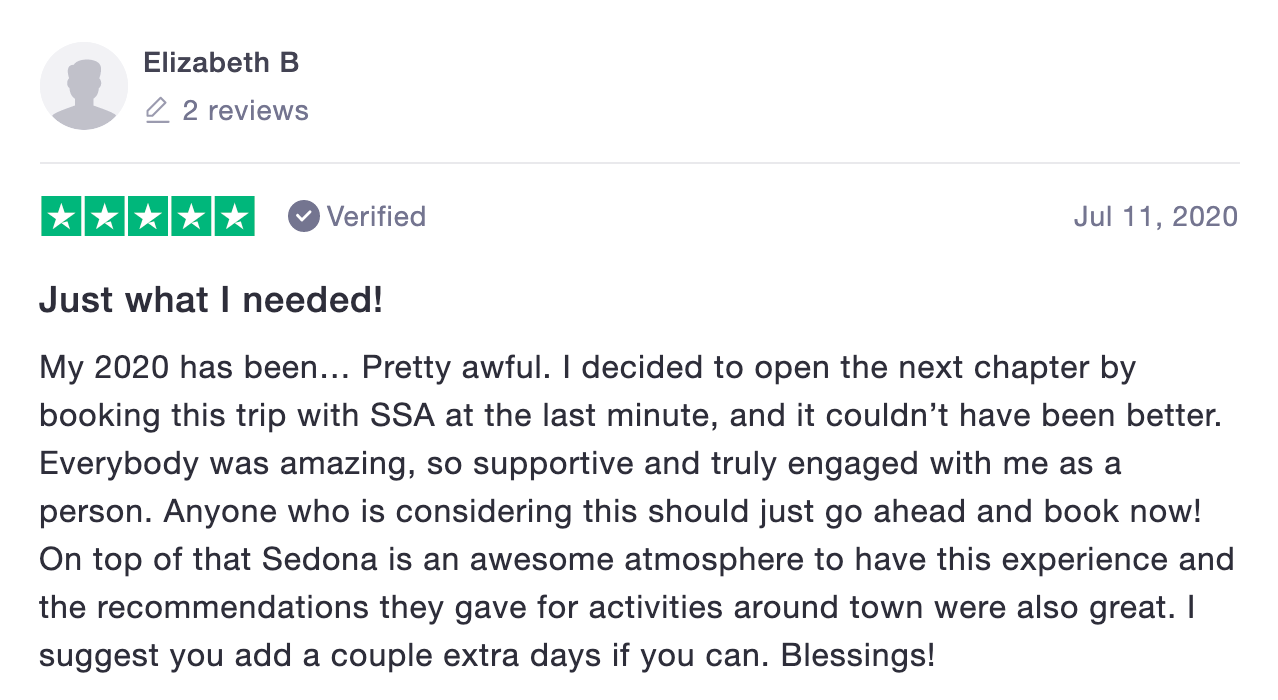Click the divider line below the reviewer info
This screenshot has width=1278, height=700.
639,160
